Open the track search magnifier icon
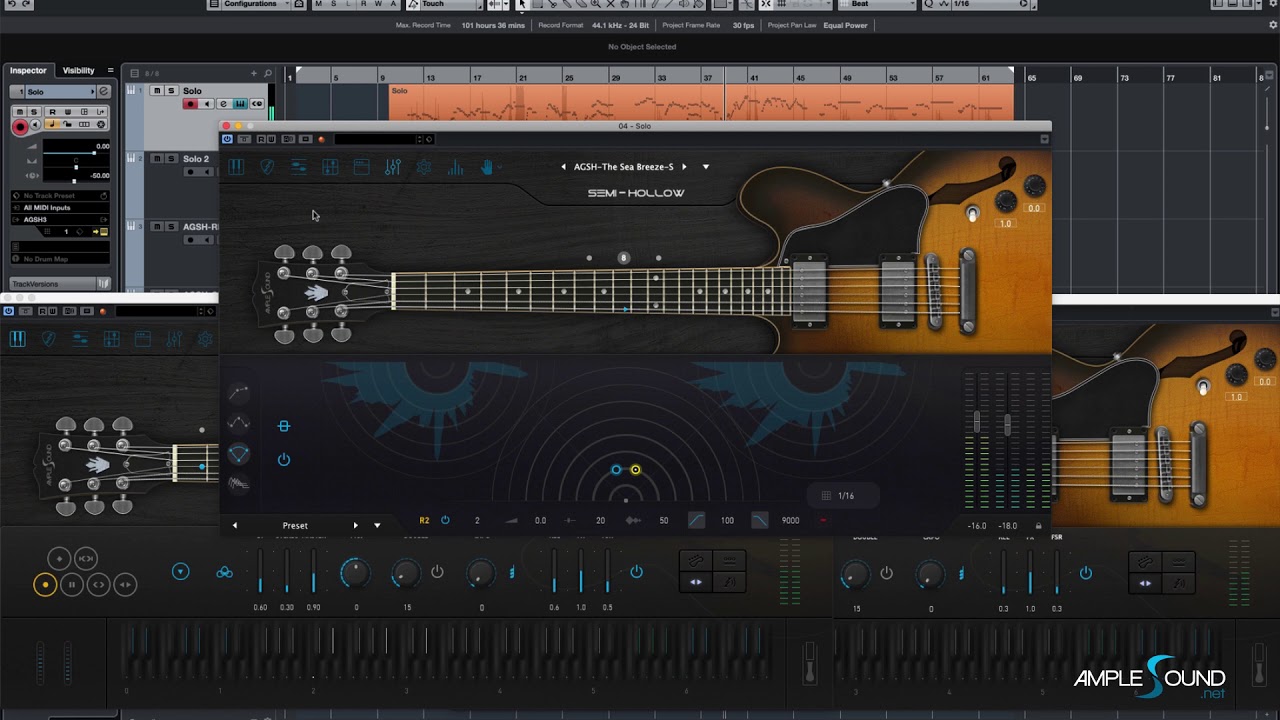This screenshot has width=1280, height=720. pos(268,73)
